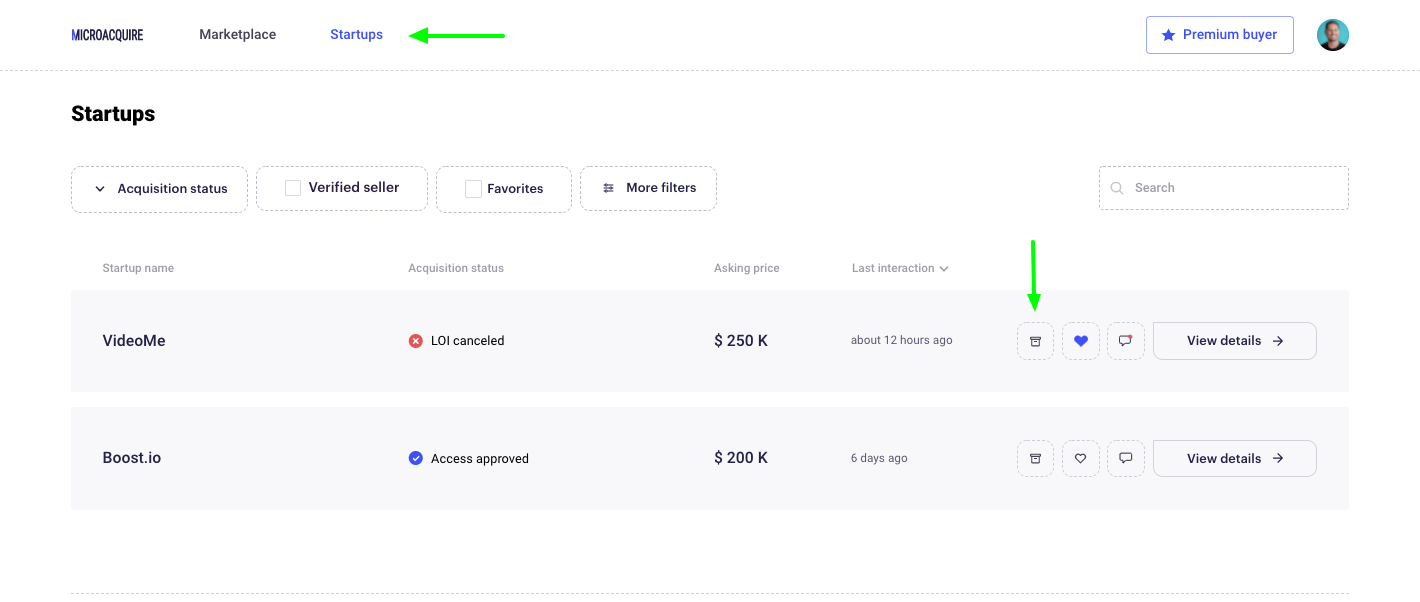
Task: Open the Startups nav tab
Action: [357, 34]
